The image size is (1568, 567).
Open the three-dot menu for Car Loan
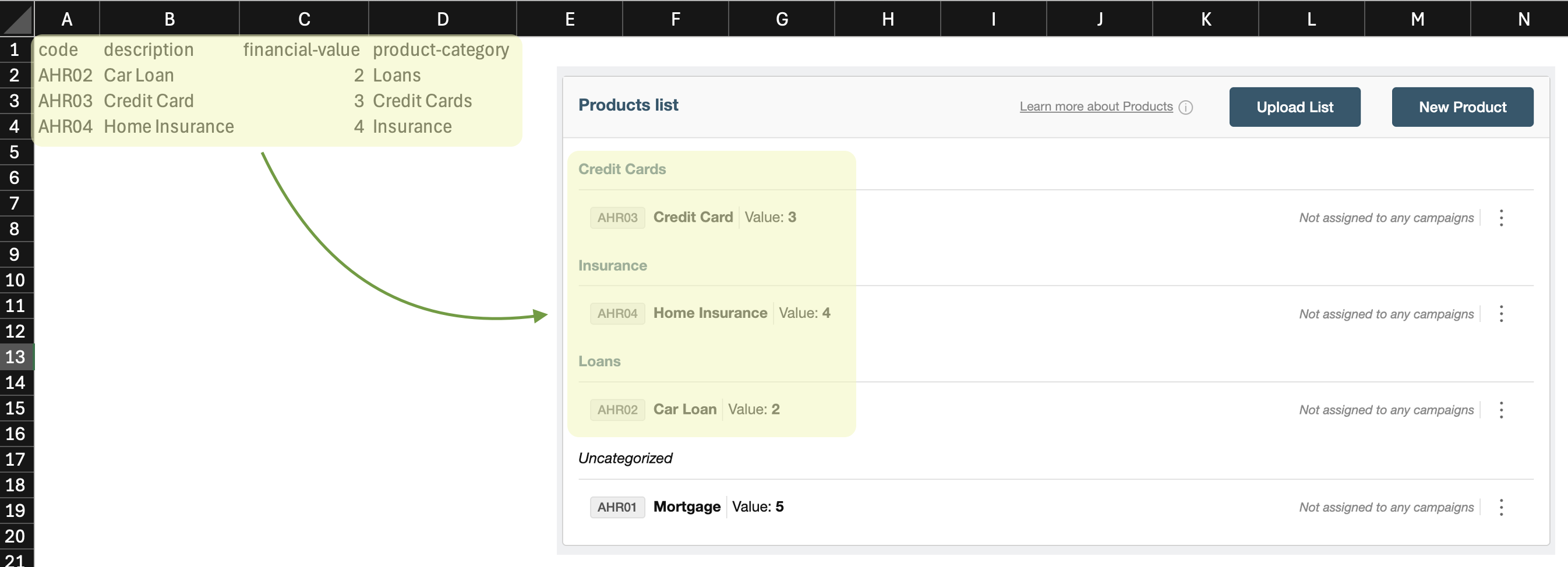coord(1502,409)
